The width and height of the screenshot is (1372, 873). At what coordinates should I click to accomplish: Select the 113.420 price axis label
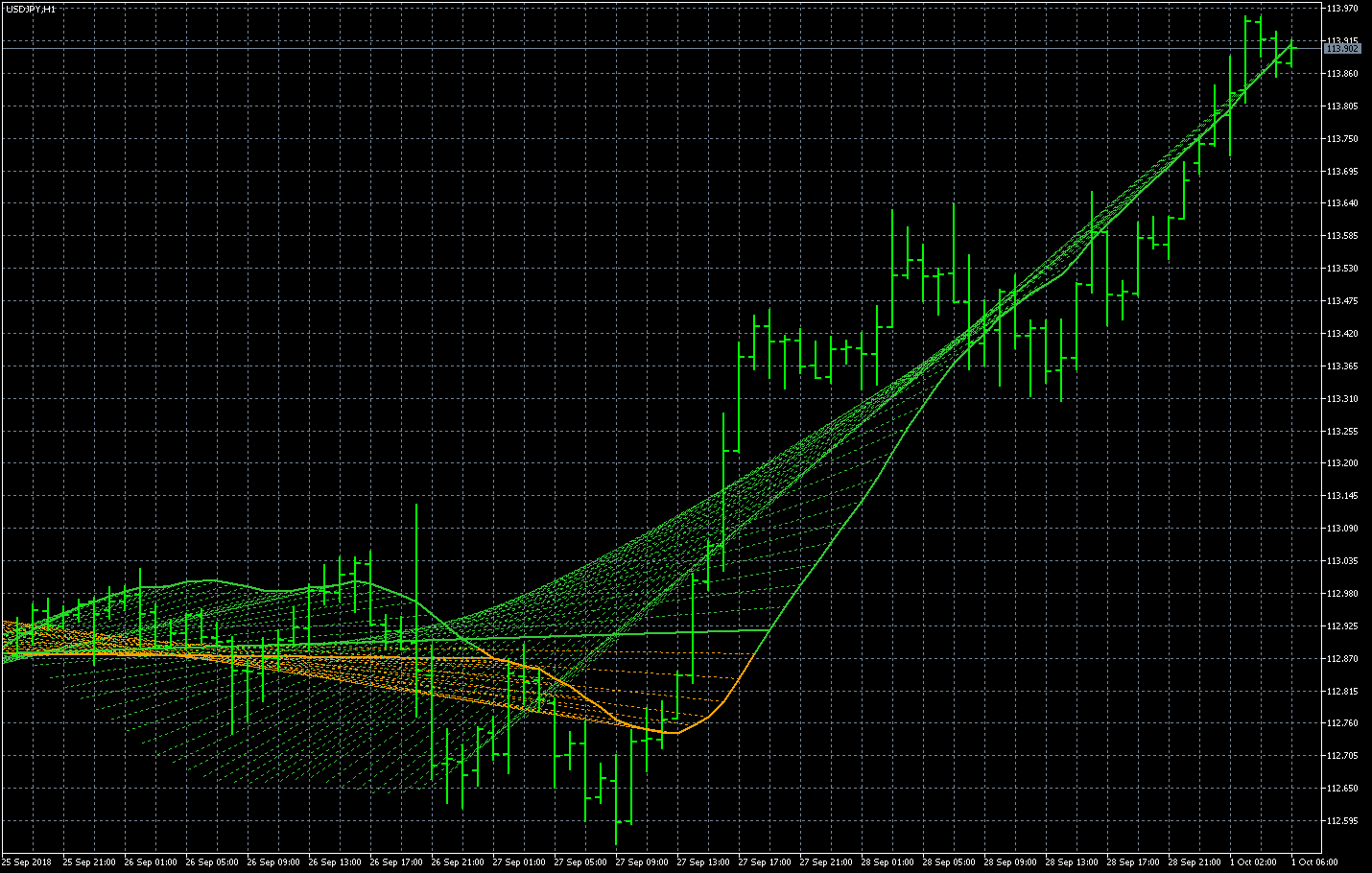(1343, 334)
